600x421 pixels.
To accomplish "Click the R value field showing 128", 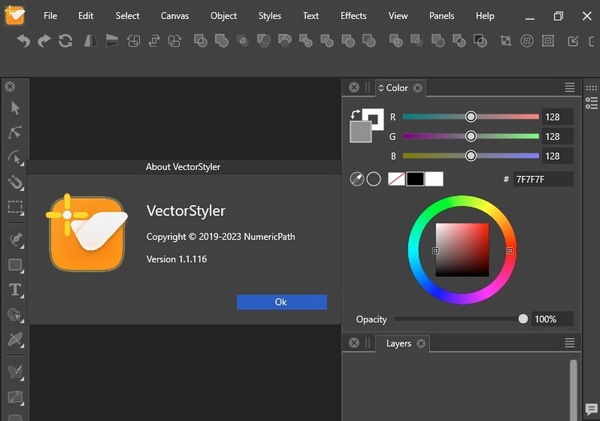I will coord(558,117).
